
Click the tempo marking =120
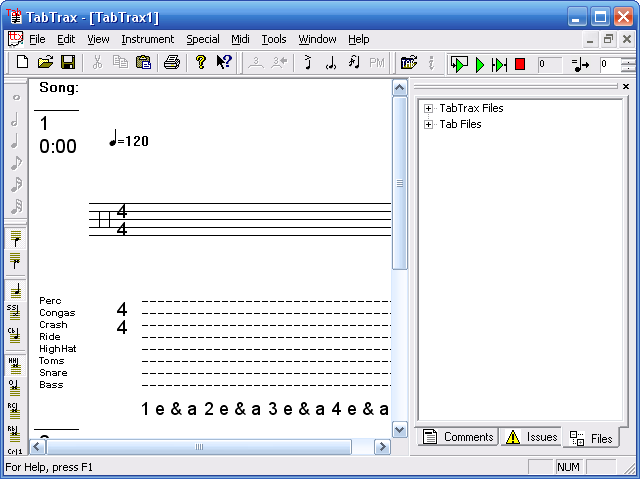(129, 139)
